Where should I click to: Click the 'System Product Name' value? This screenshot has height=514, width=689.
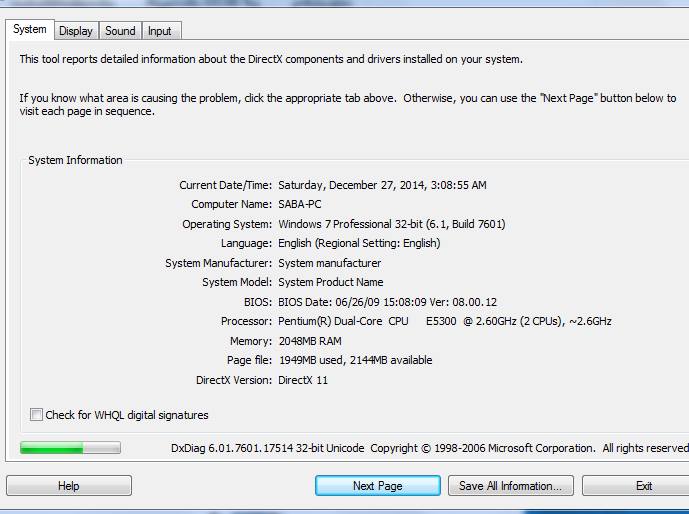(x=330, y=282)
